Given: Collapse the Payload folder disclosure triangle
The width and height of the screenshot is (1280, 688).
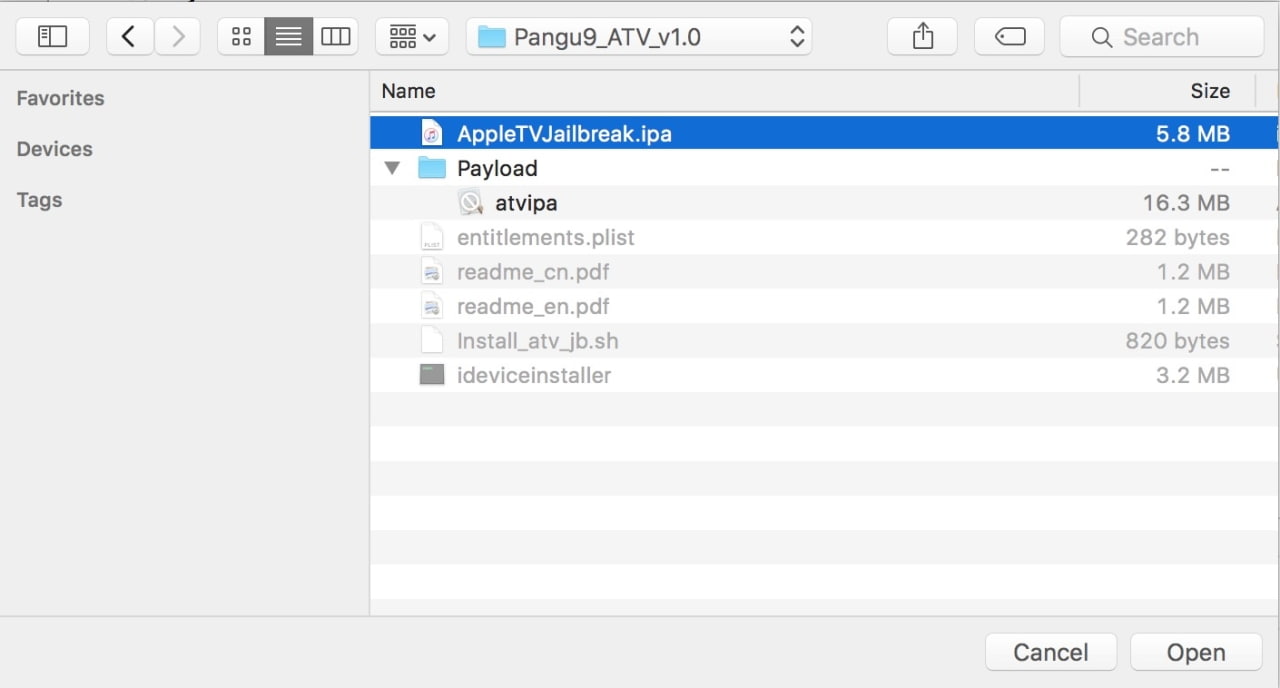Looking at the screenshot, I should pos(392,168).
